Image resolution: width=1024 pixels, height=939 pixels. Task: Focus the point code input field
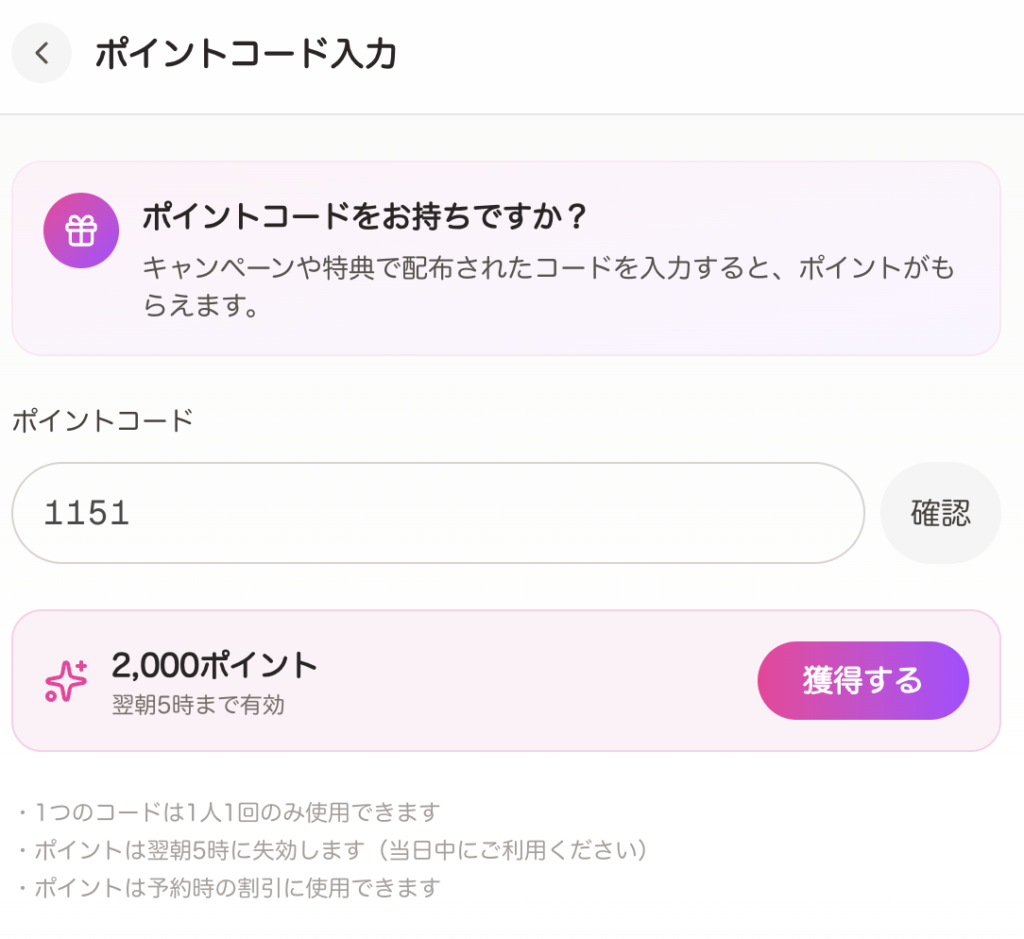point(480,513)
